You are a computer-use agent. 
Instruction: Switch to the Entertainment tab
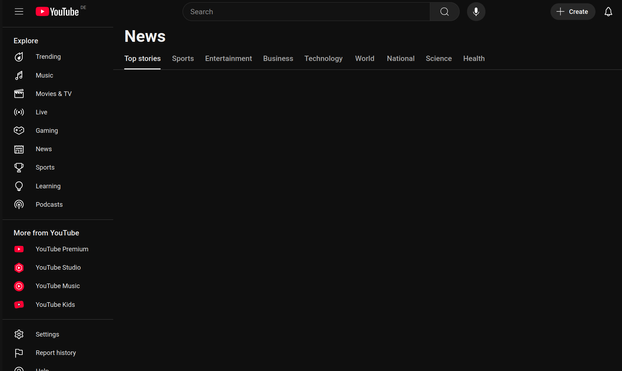click(228, 59)
